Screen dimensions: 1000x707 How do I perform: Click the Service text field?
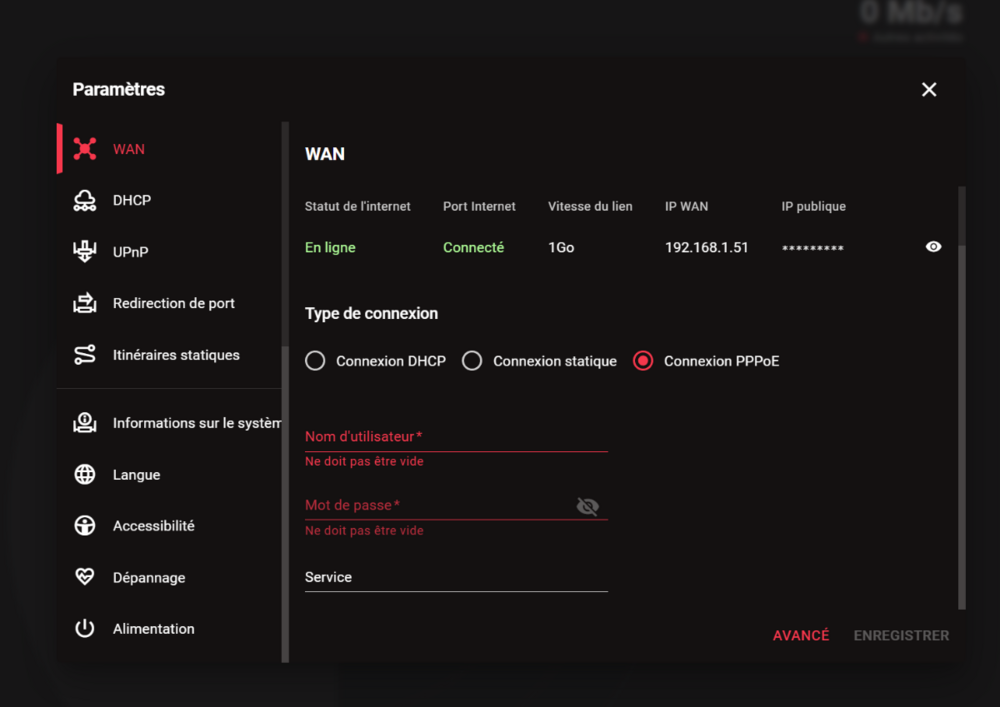click(456, 577)
